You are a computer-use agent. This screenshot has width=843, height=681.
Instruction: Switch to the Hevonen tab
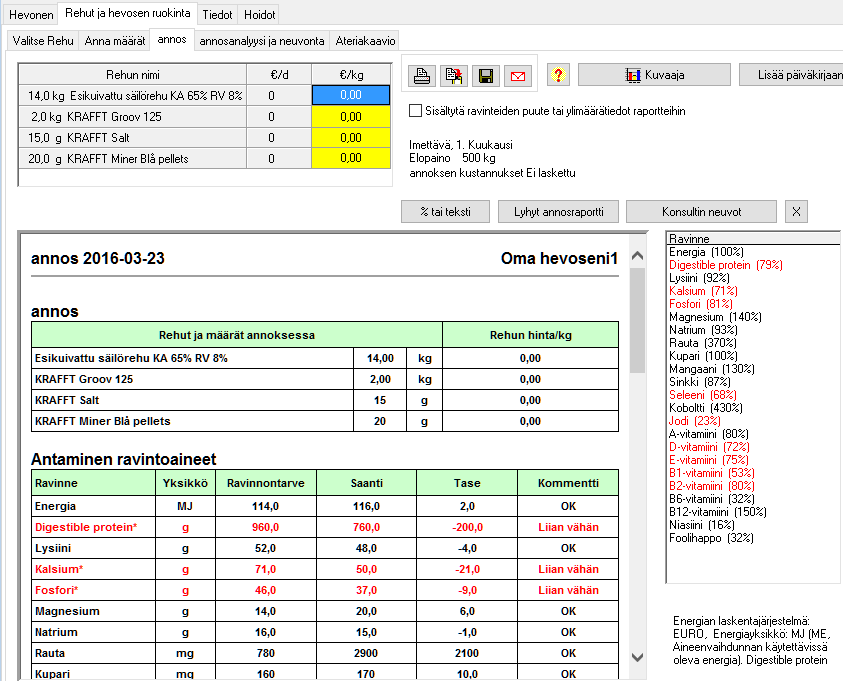click(x=30, y=15)
